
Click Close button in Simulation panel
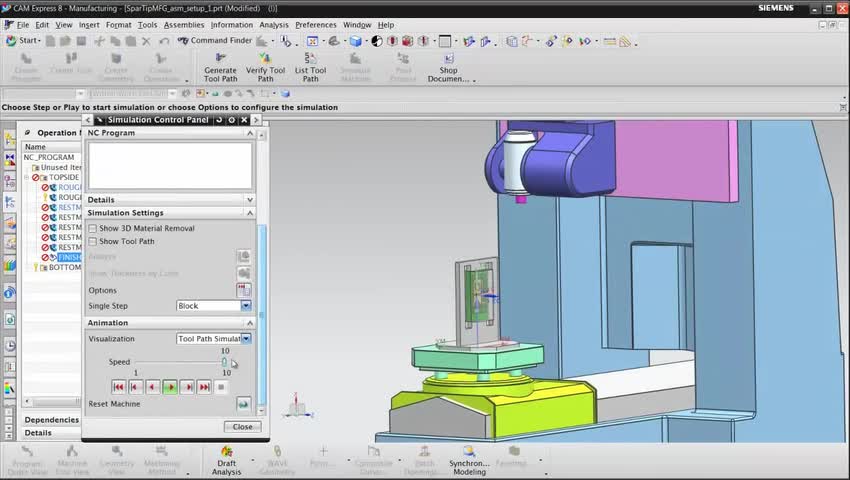point(242,427)
